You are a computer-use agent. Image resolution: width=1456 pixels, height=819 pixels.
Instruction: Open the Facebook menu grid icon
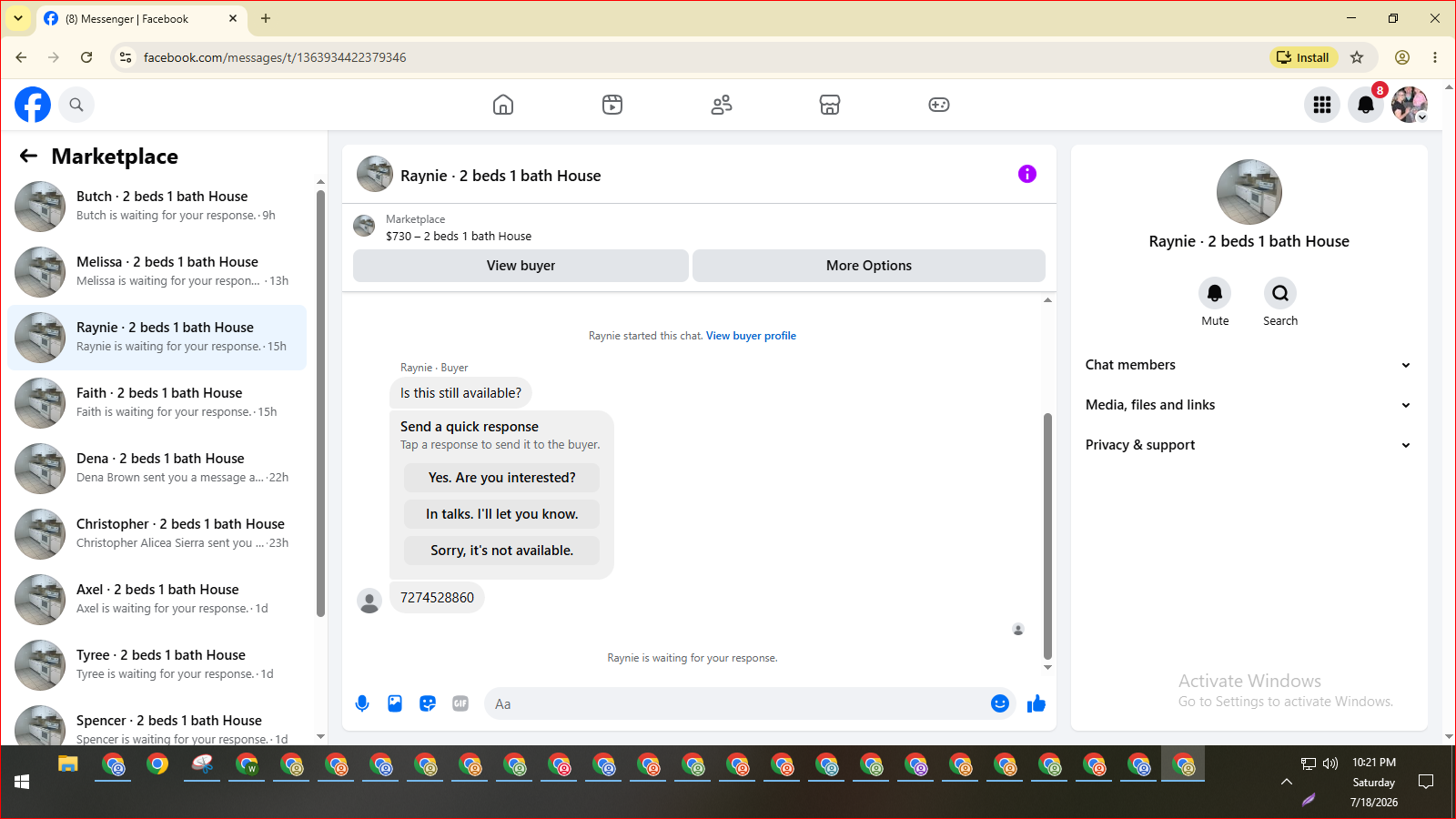[1322, 105]
